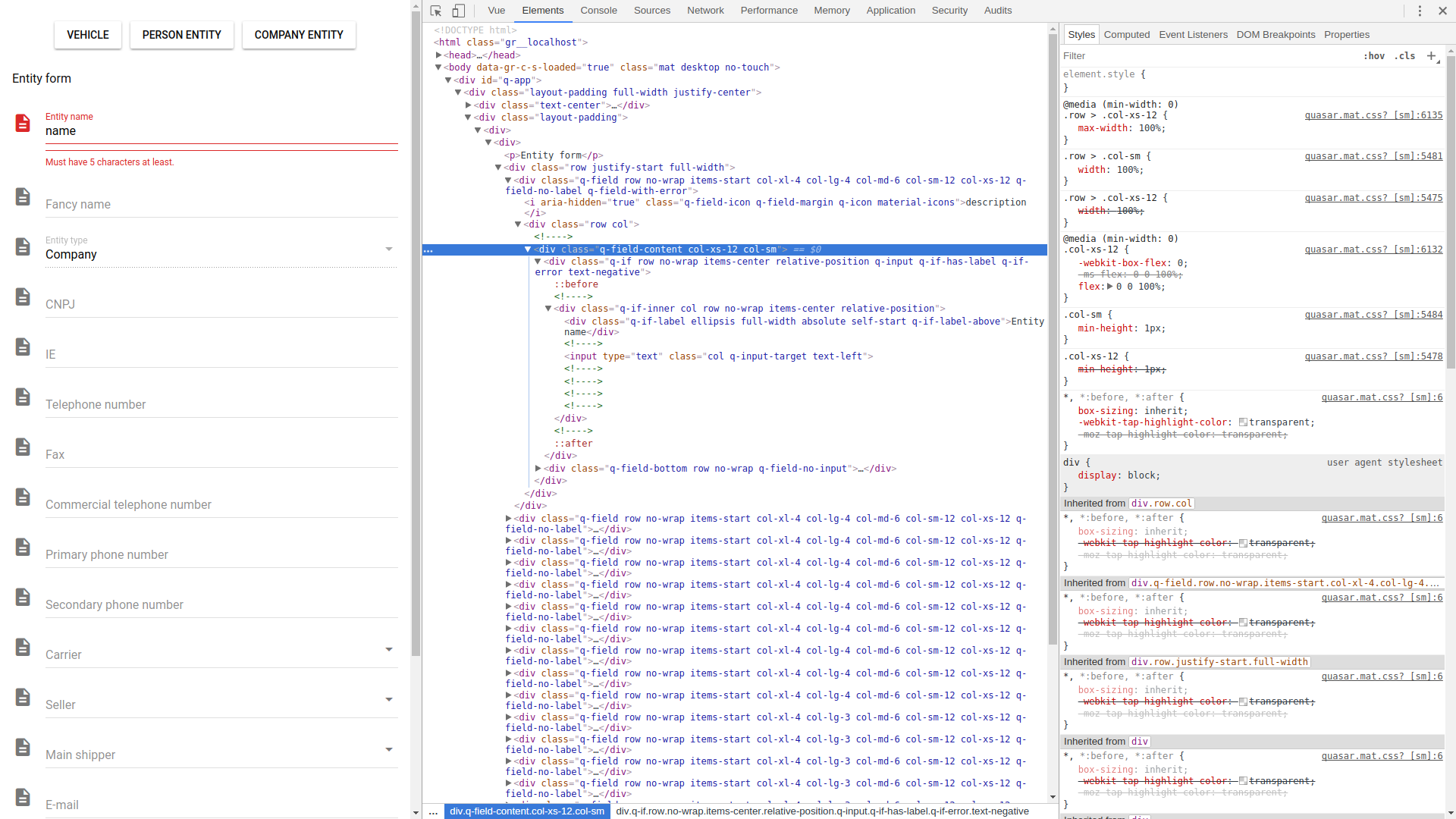This screenshot has height=819, width=1456.
Task: Collapse the body element in the DOM tree
Action: (x=439, y=67)
